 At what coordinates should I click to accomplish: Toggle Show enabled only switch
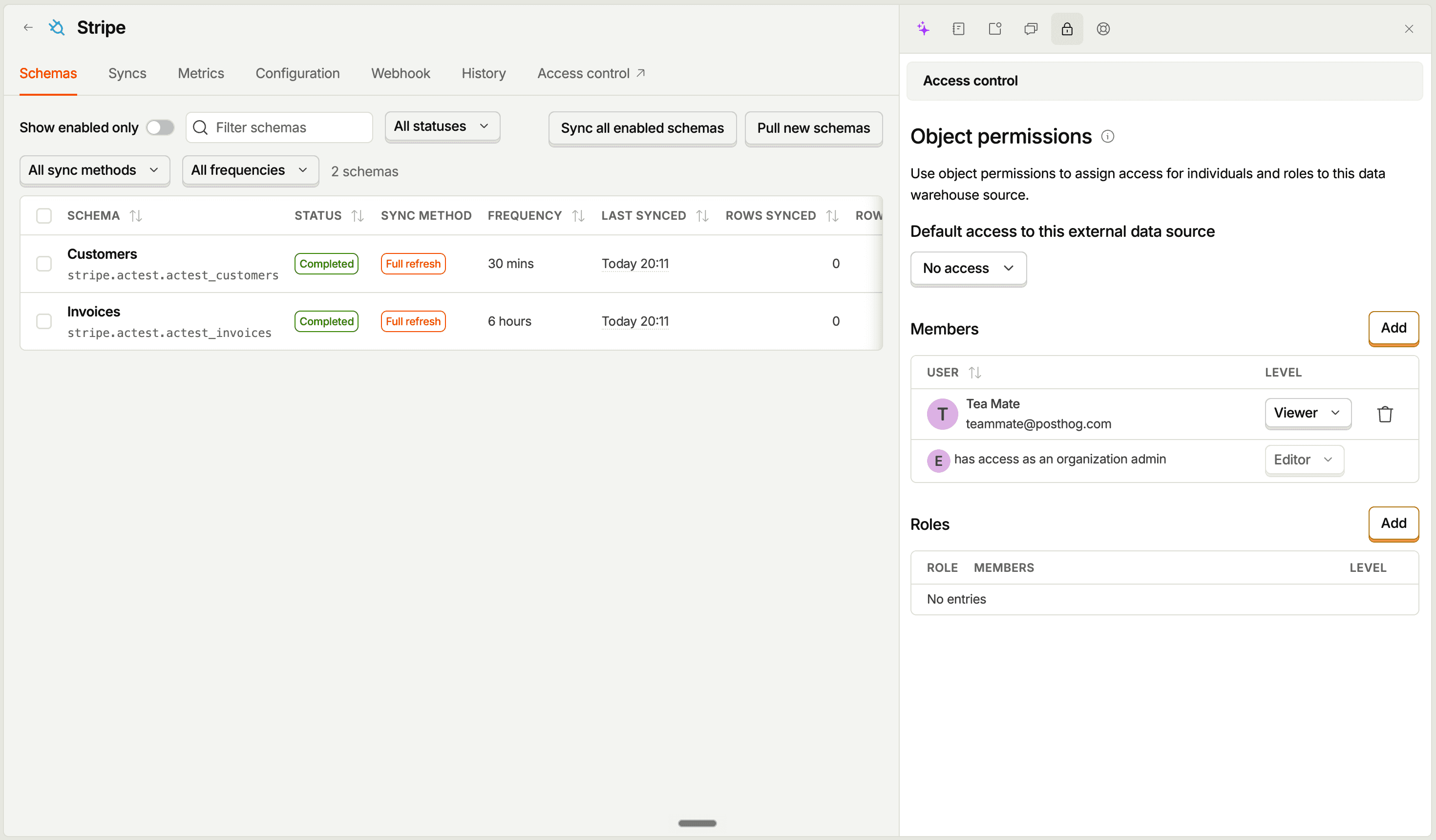[160, 127]
